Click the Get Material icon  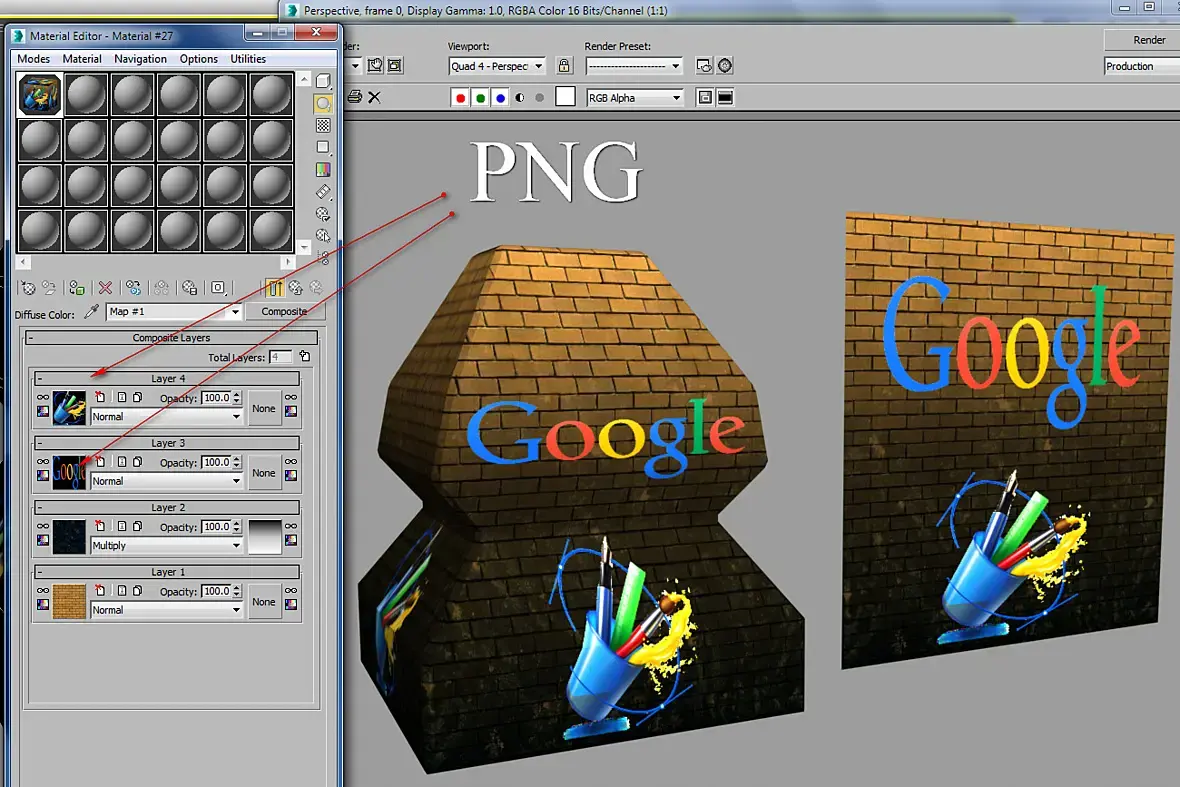(28, 287)
